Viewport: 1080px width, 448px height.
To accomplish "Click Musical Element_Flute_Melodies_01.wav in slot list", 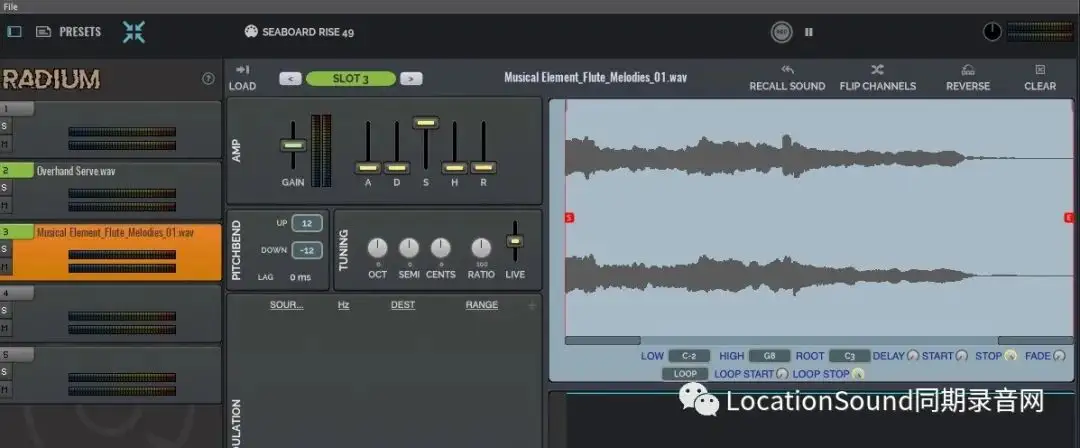I will pos(116,233).
